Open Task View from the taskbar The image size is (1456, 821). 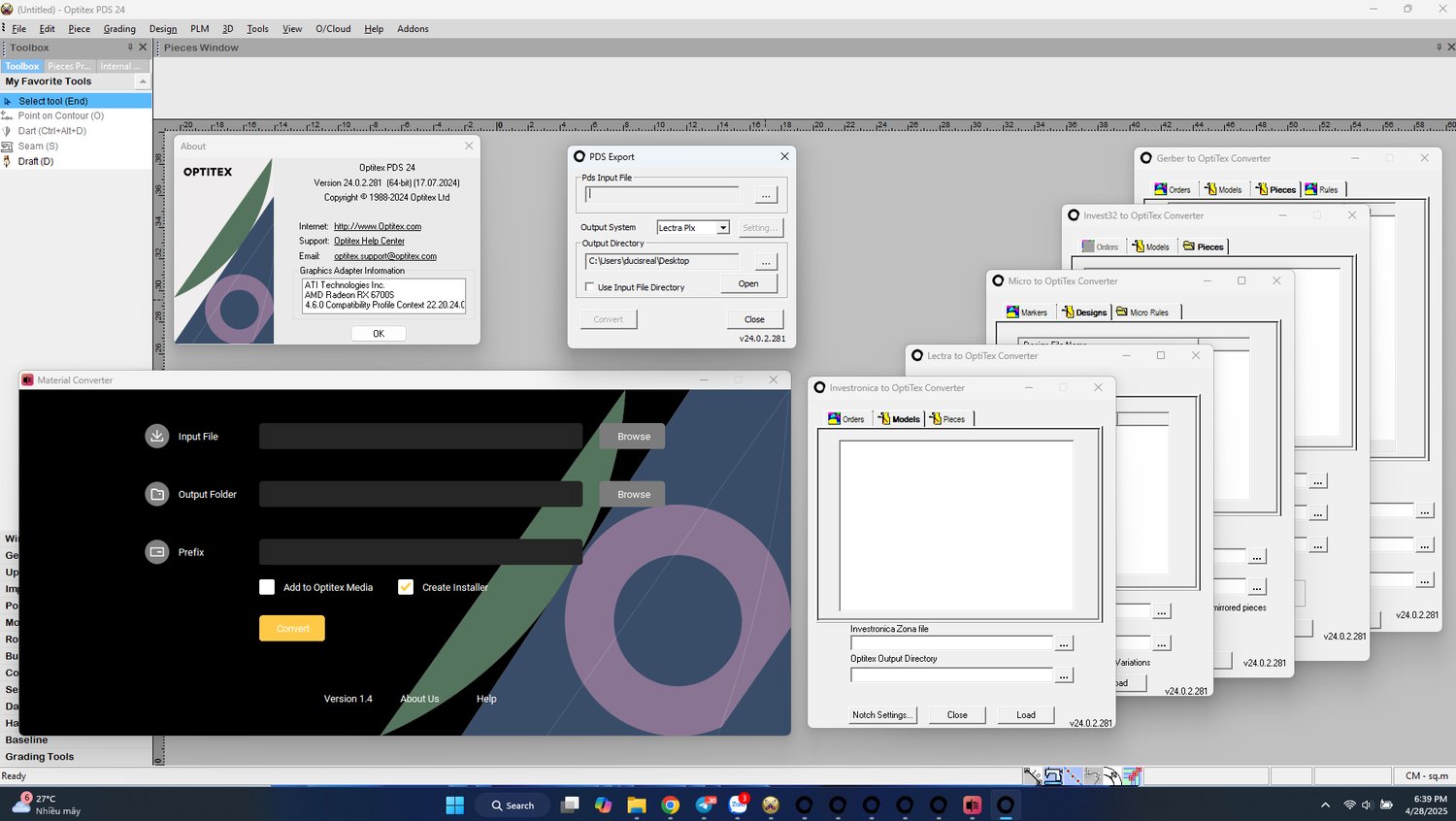(570, 805)
